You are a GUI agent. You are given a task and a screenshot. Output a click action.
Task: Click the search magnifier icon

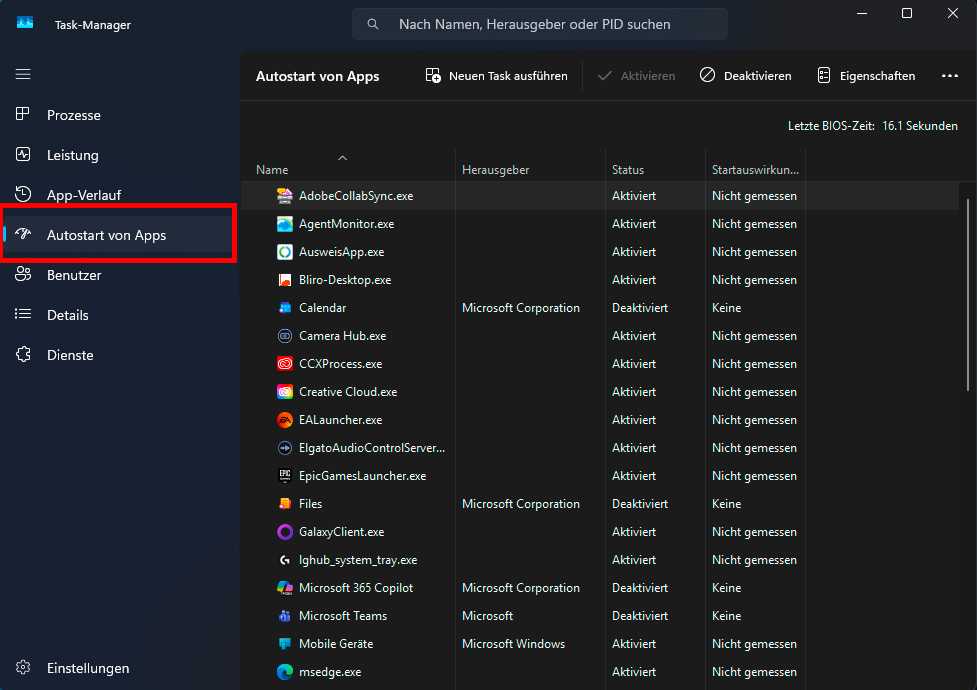tap(373, 24)
